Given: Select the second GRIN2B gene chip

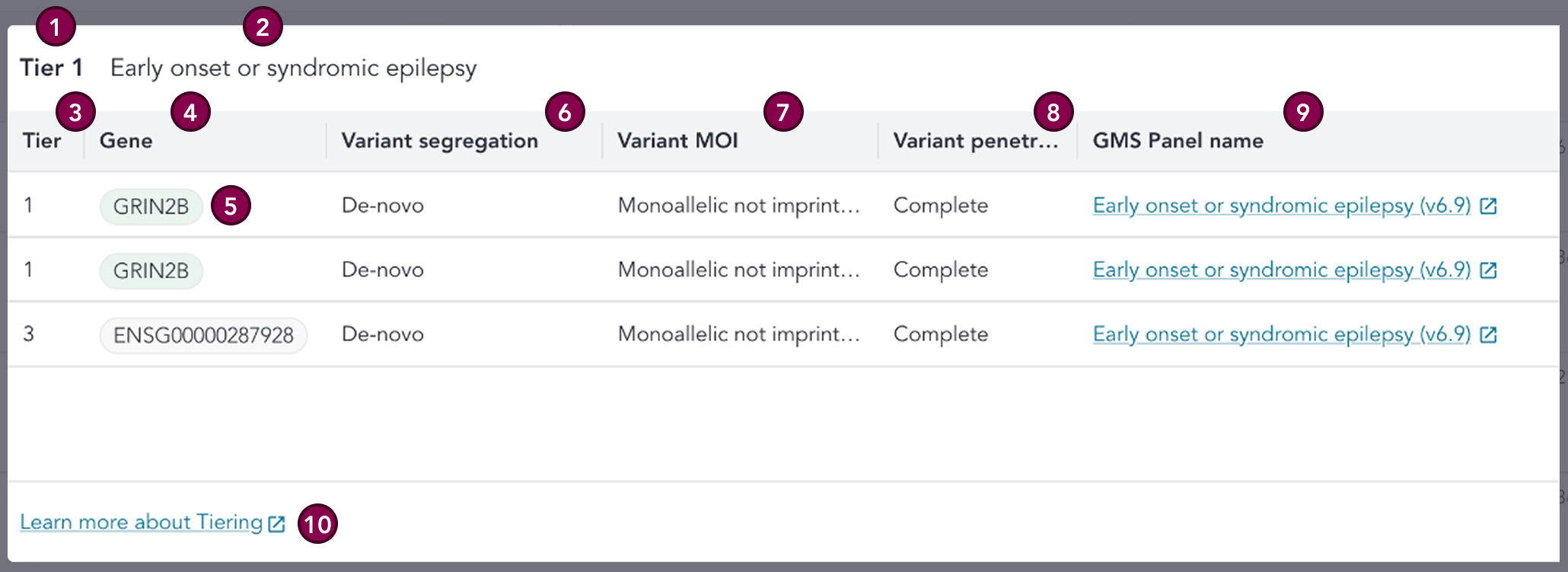Looking at the screenshot, I should [151, 271].
